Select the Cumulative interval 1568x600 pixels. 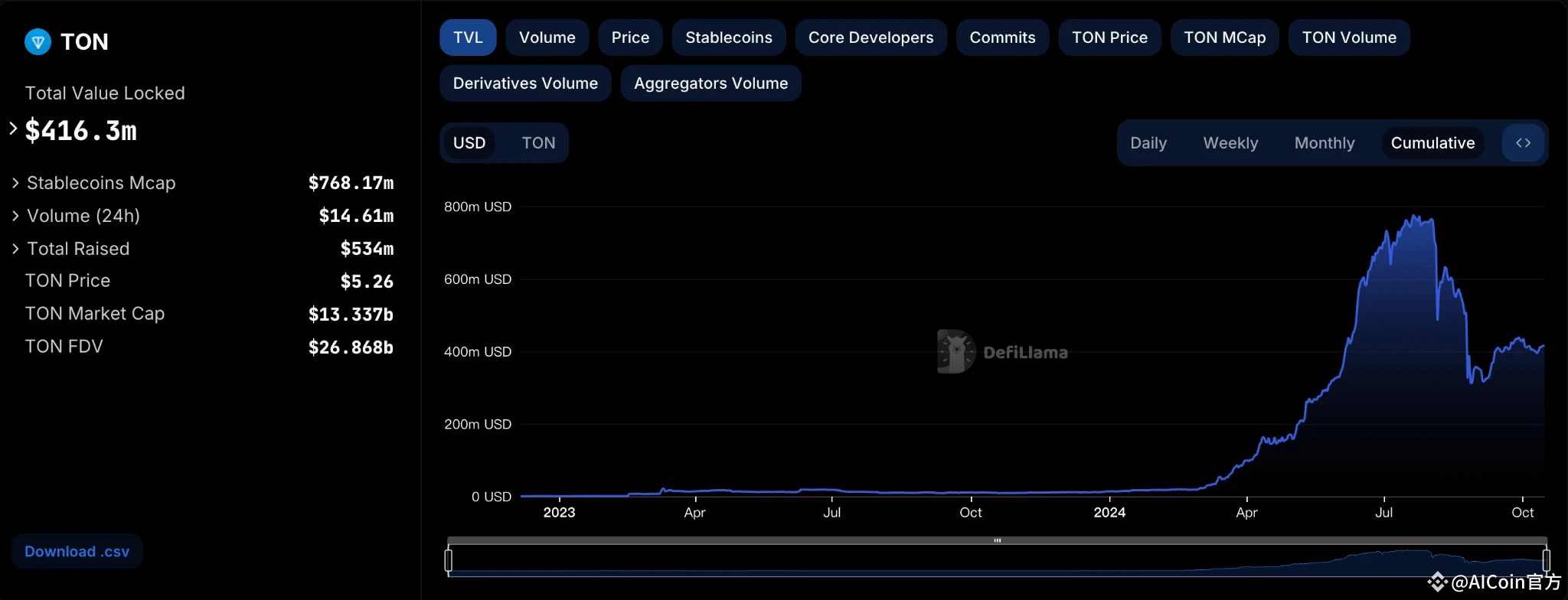(x=1432, y=143)
